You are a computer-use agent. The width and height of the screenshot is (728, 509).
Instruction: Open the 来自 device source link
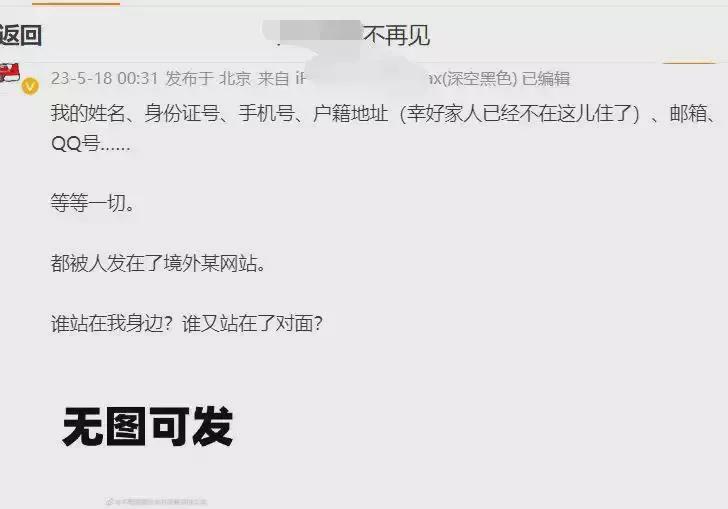tap(388, 78)
